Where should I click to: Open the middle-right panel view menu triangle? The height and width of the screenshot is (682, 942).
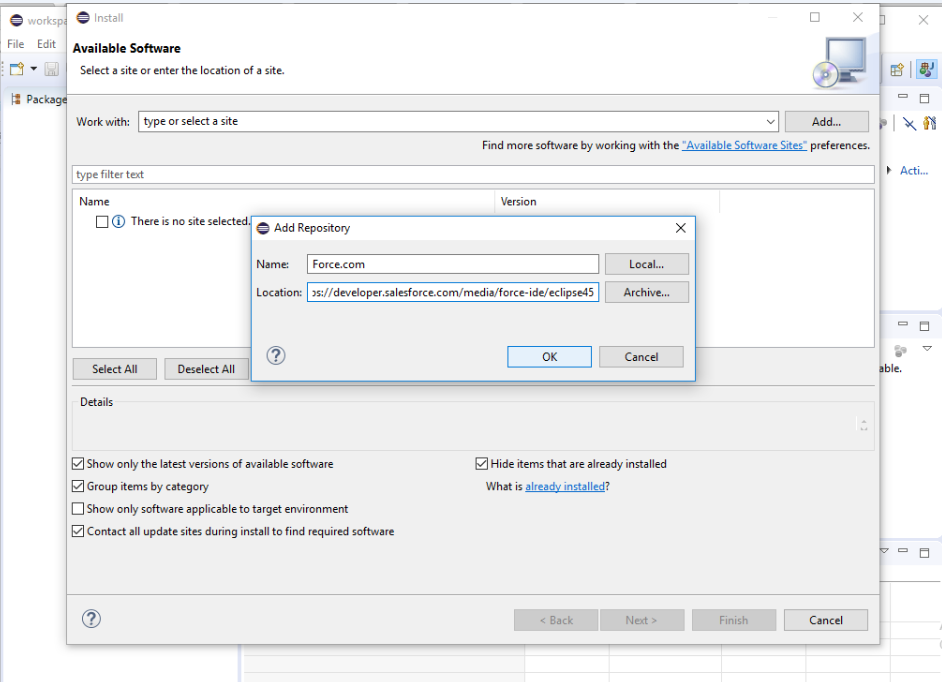click(927, 349)
